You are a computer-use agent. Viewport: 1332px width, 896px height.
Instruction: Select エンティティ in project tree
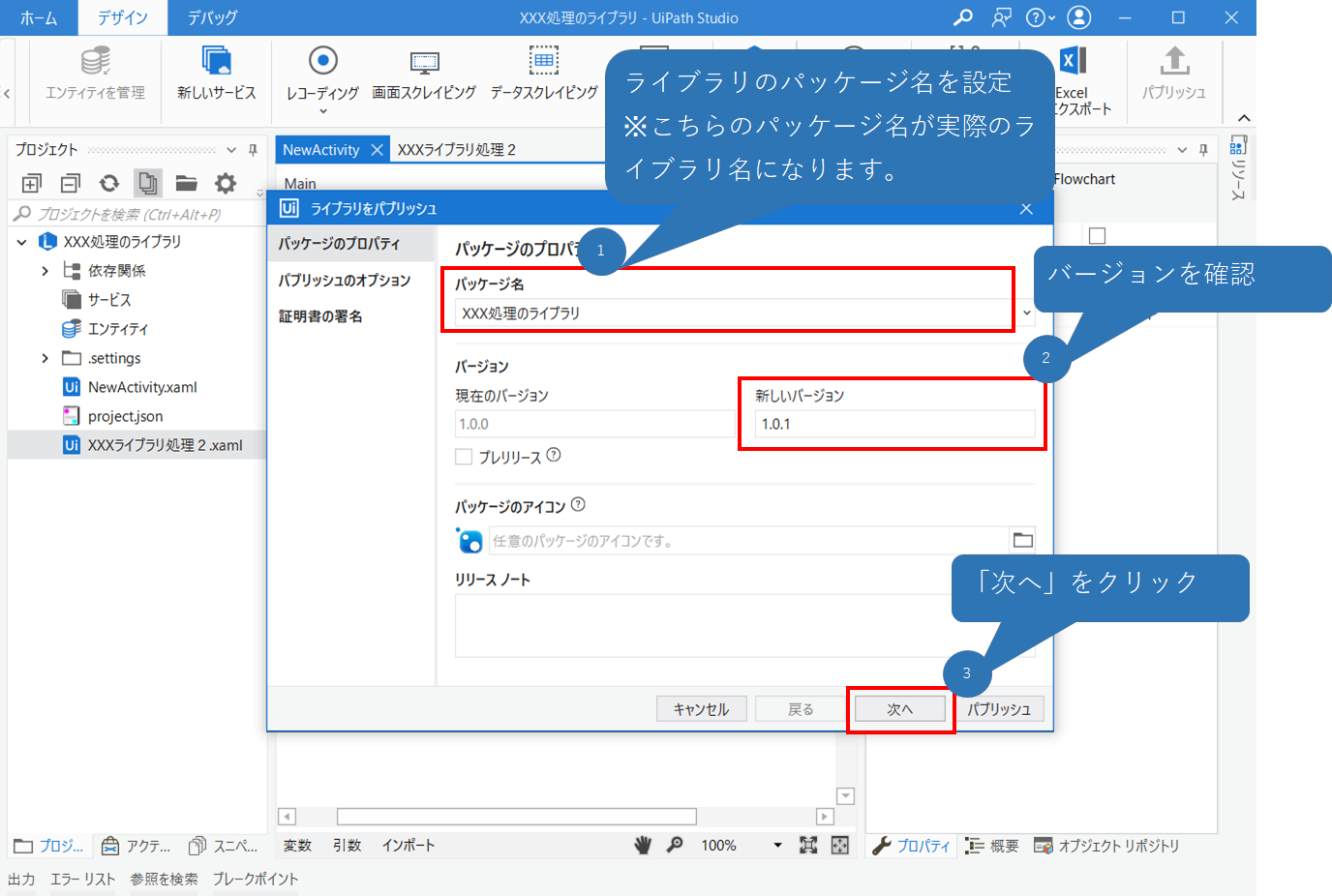(x=117, y=329)
